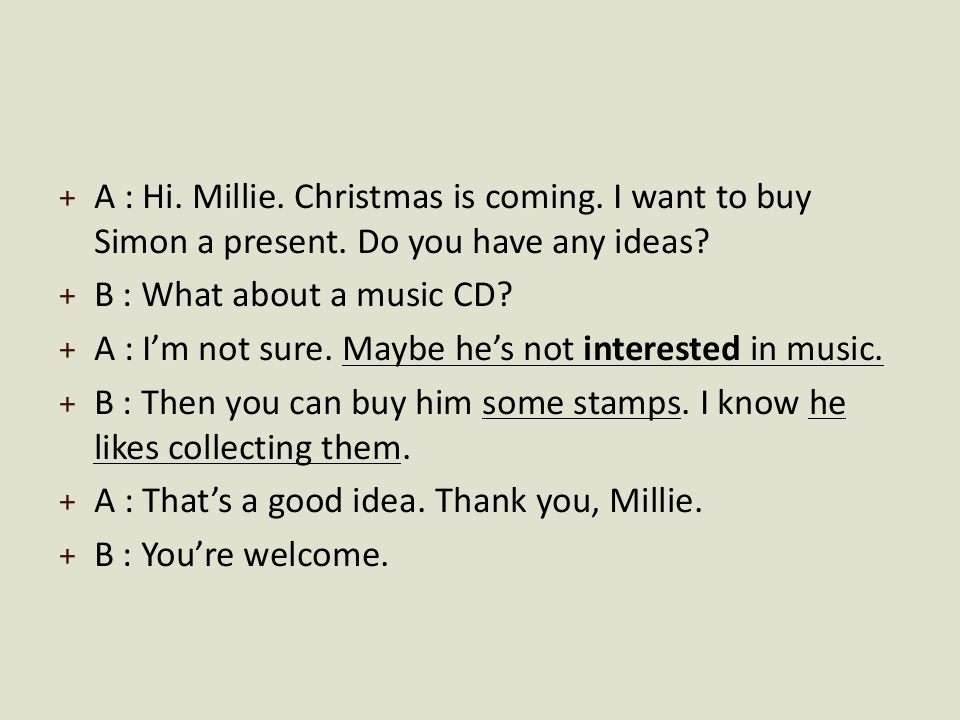Click the plus bullet before "You're welcome"
This screenshot has height=720, width=960.
pyautogui.click(x=67, y=556)
